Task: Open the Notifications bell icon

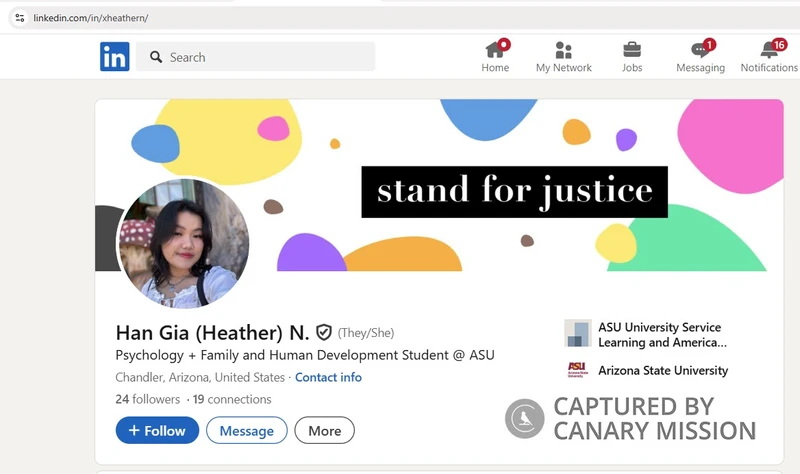Action: [769, 50]
